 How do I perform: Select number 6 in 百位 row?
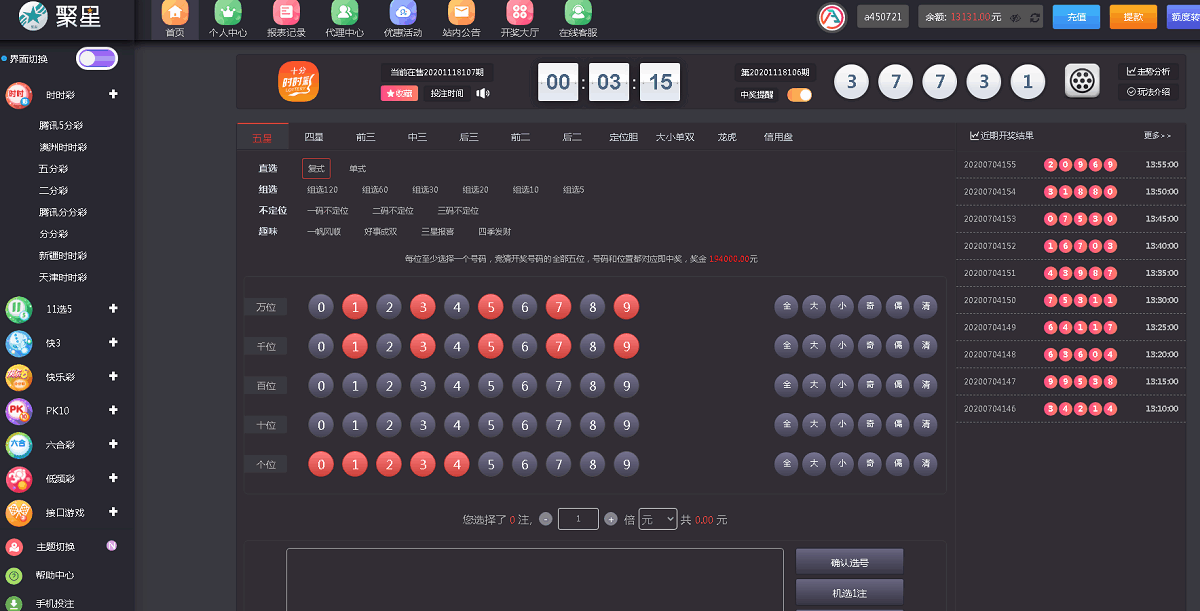tap(524, 385)
